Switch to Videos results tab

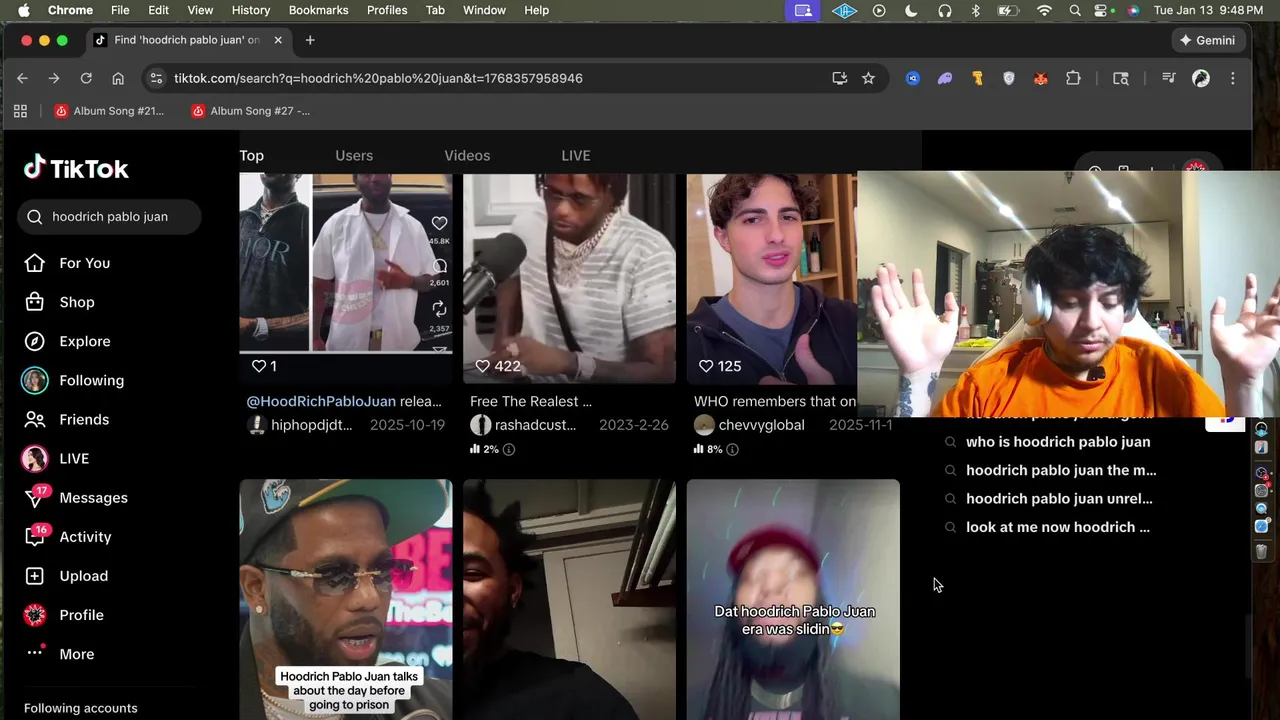click(467, 155)
